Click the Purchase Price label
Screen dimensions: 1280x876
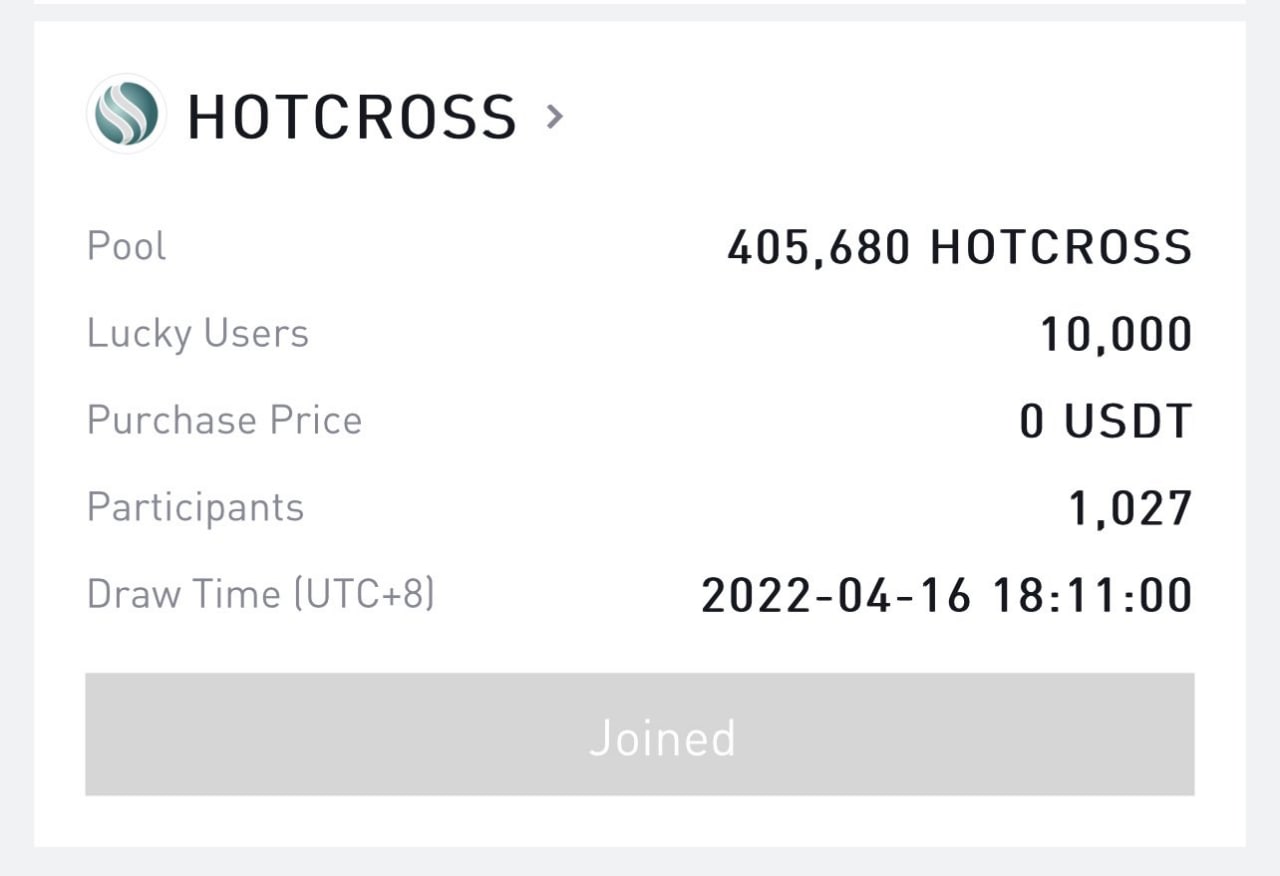[224, 420]
